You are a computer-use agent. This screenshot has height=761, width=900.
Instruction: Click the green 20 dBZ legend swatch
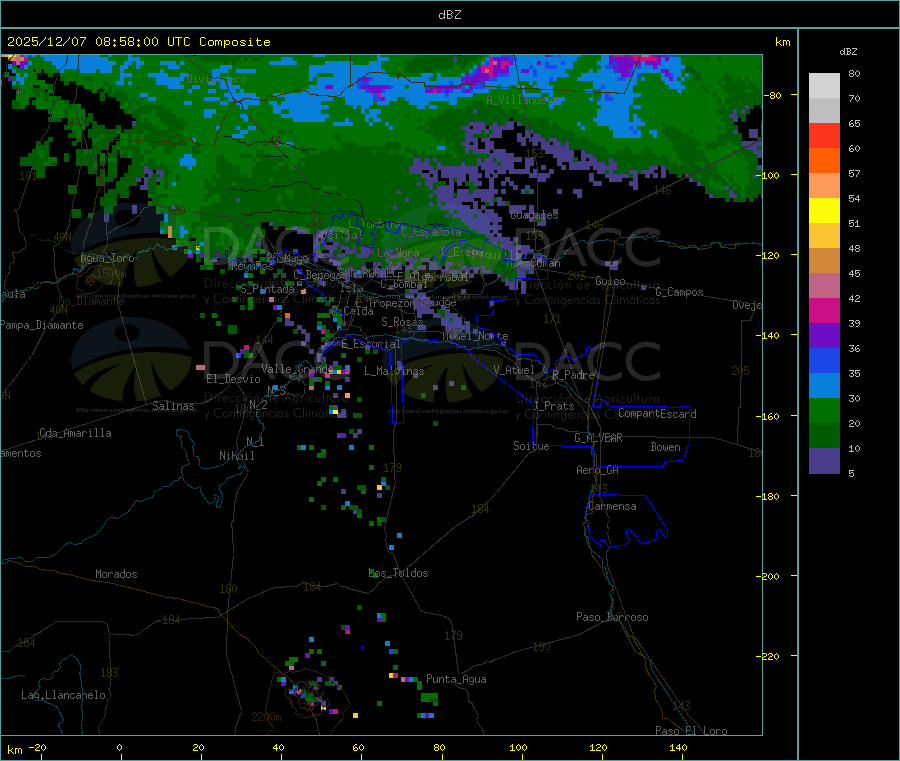point(824,410)
